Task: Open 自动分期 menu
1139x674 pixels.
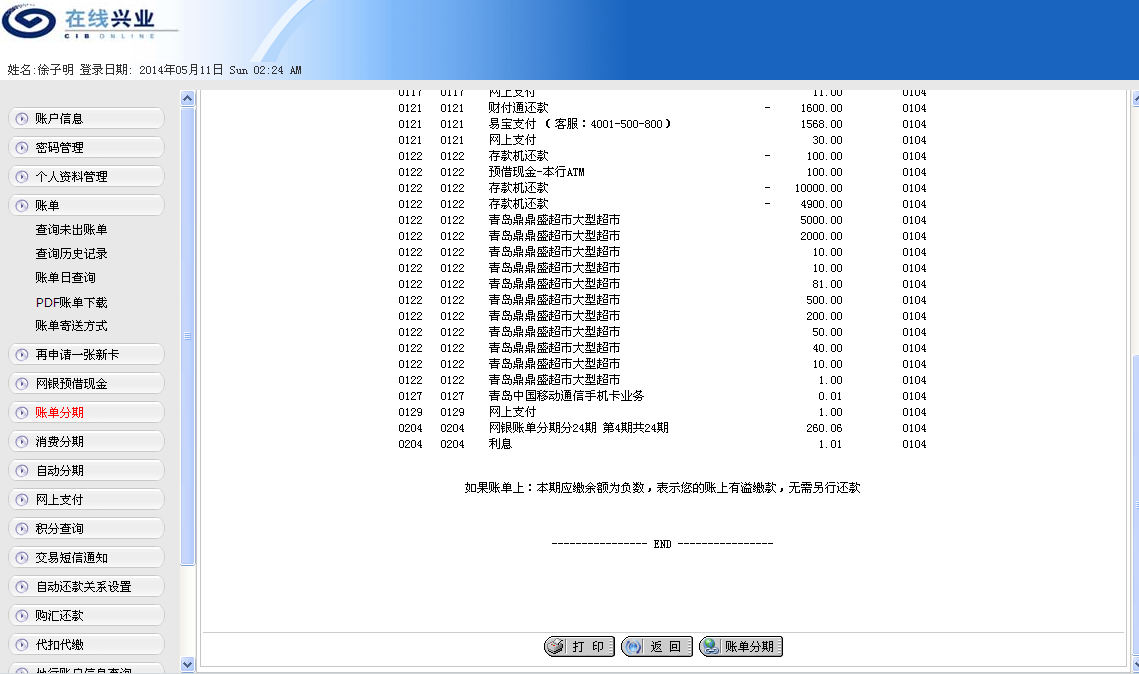Action: pyautogui.click(x=86, y=471)
